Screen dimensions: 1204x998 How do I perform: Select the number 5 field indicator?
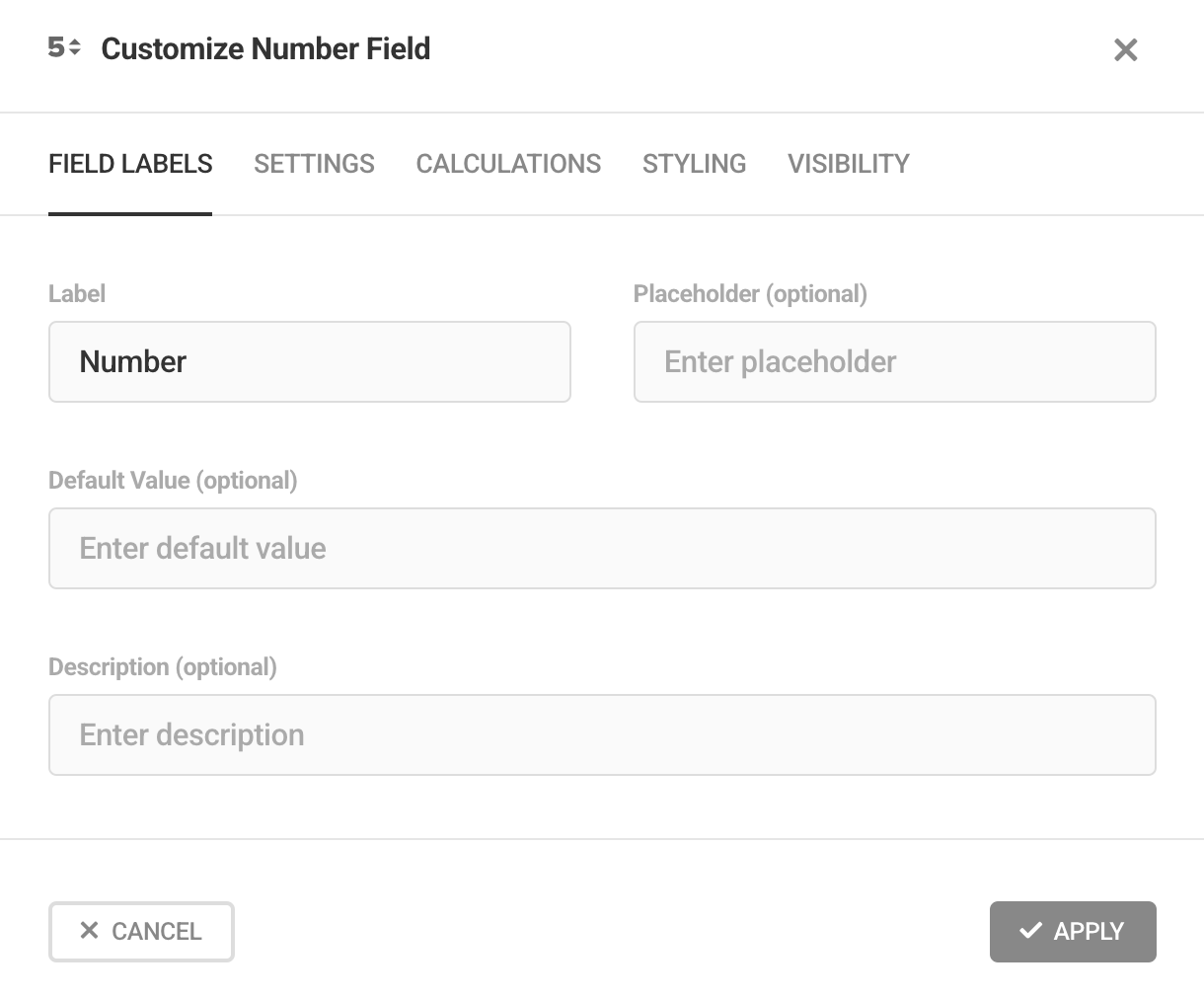click(x=55, y=48)
